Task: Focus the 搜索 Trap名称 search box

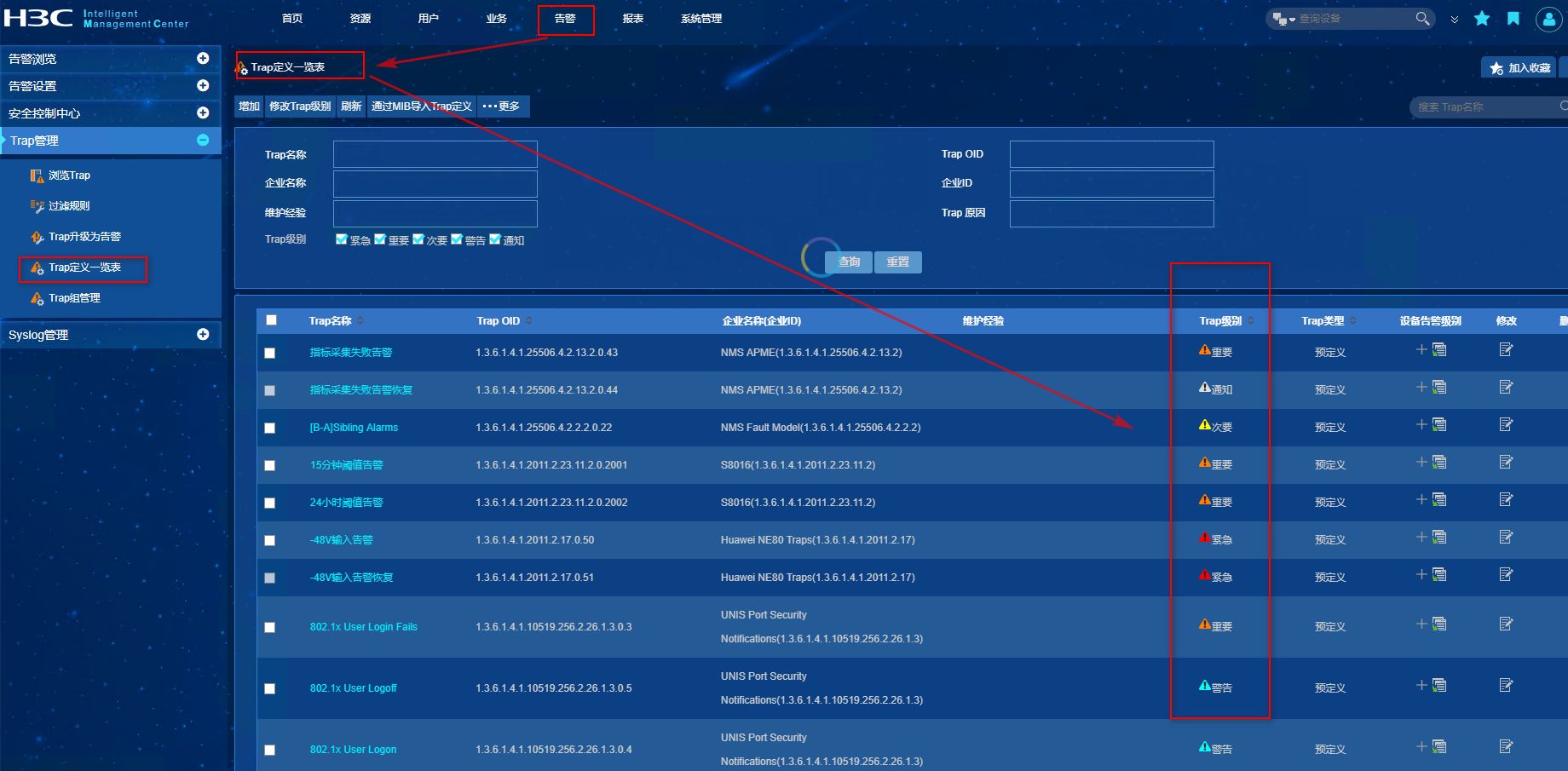Action: [1489, 106]
